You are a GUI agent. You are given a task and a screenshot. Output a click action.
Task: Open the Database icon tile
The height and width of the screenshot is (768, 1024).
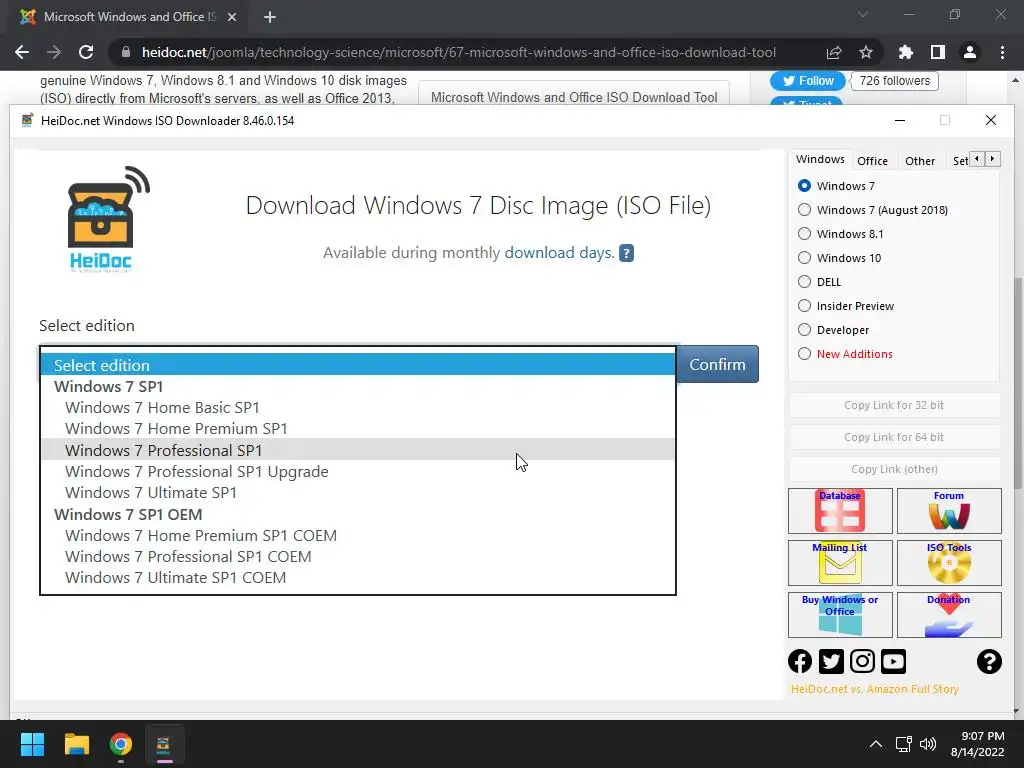pyautogui.click(x=840, y=511)
